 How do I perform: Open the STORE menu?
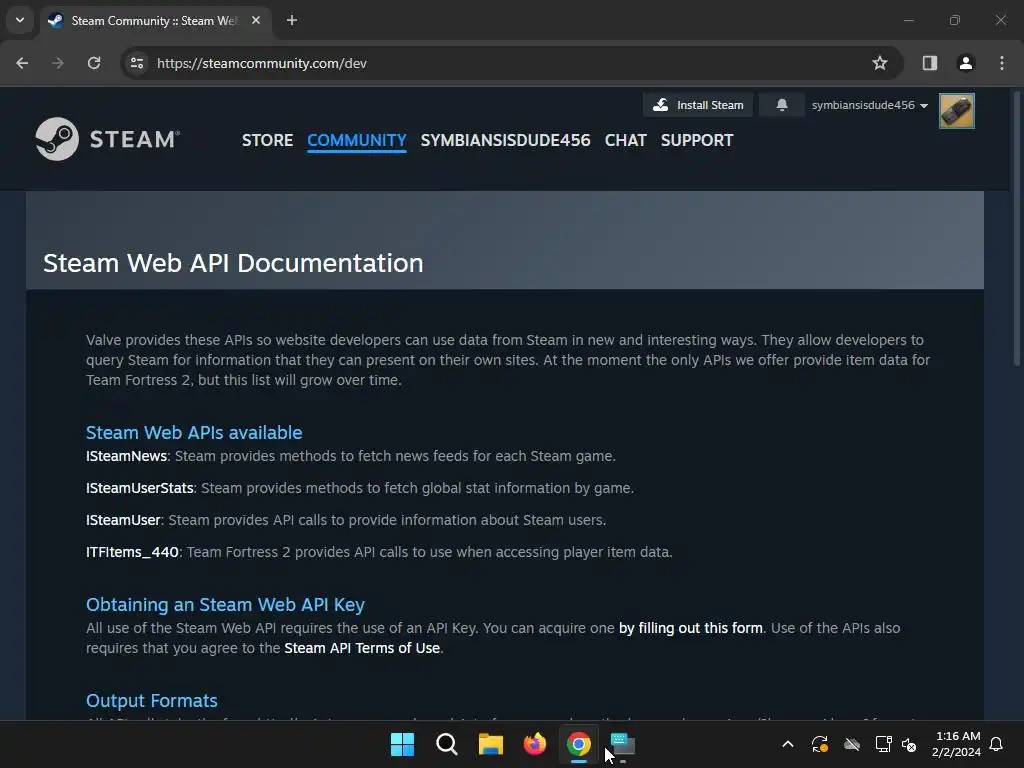267,140
